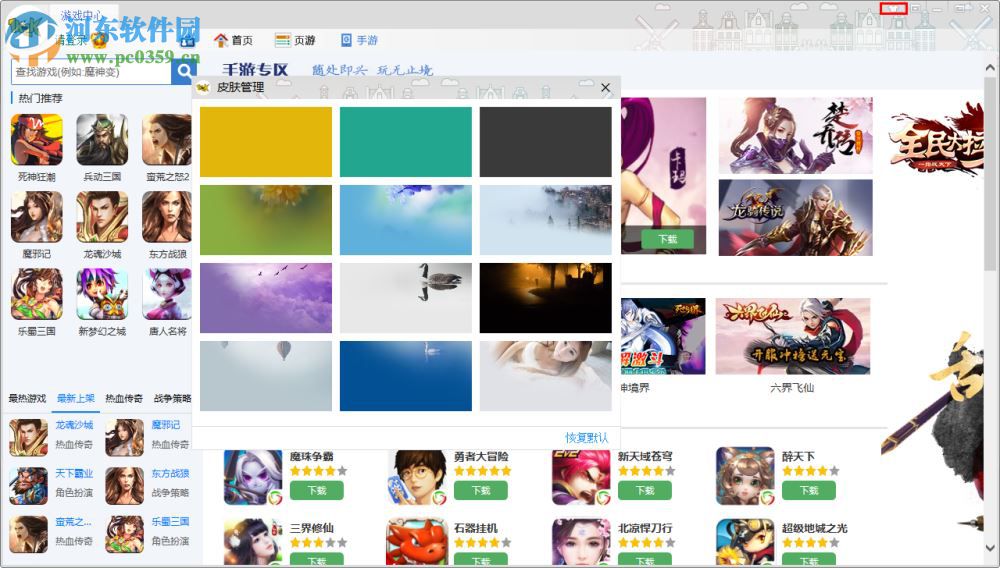
Task: Open the 兵动三国 game icon
Action: pyautogui.click(x=102, y=140)
